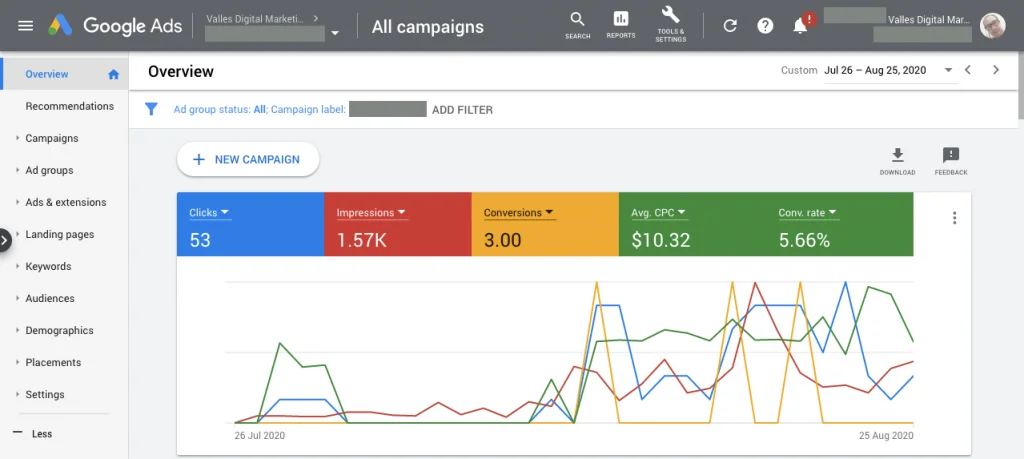Click the filter funnel icon
The image size is (1024, 459).
pos(152,109)
